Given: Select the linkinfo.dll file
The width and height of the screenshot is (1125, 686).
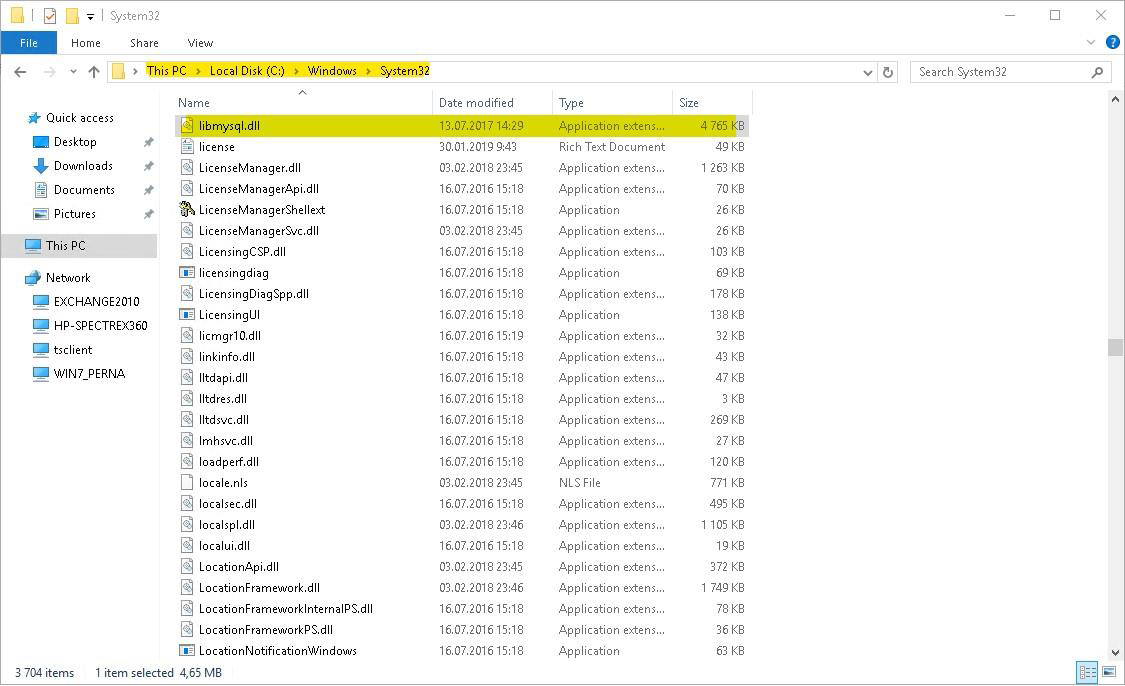Looking at the screenshot, I should (227, 357).
